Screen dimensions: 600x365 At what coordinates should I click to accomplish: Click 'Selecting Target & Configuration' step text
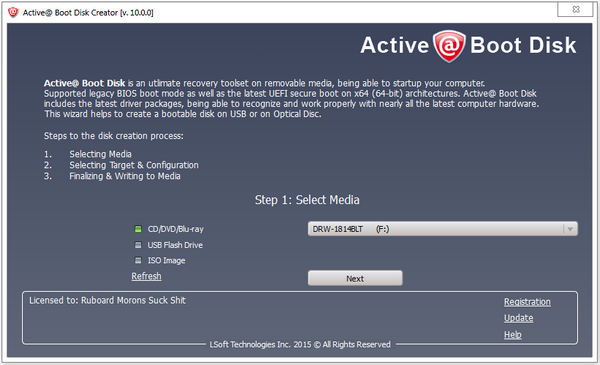pyautogui.click(x=134, y=165)
